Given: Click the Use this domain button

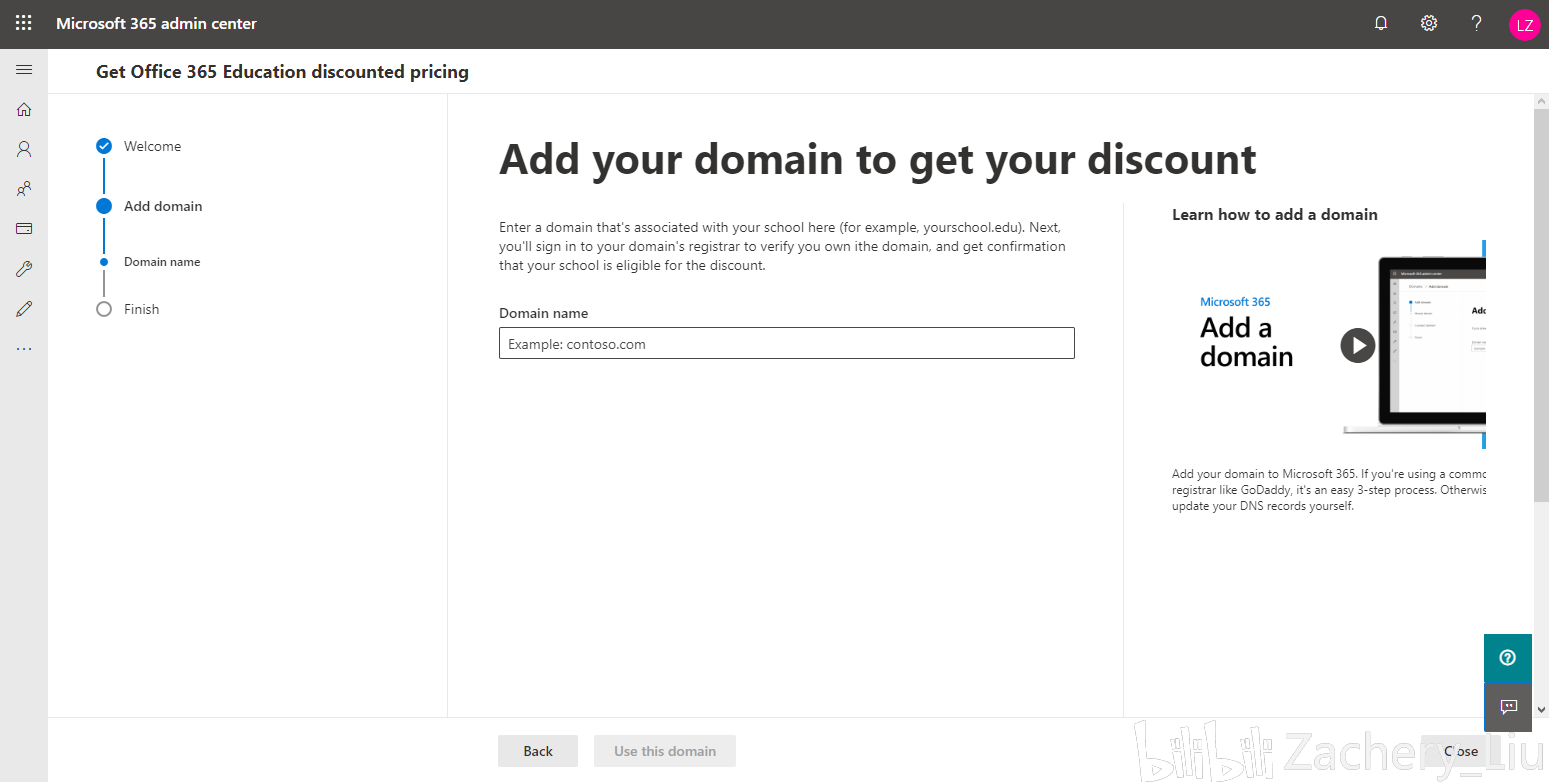Looking at the screenshot, I should [x=665, y=751].
